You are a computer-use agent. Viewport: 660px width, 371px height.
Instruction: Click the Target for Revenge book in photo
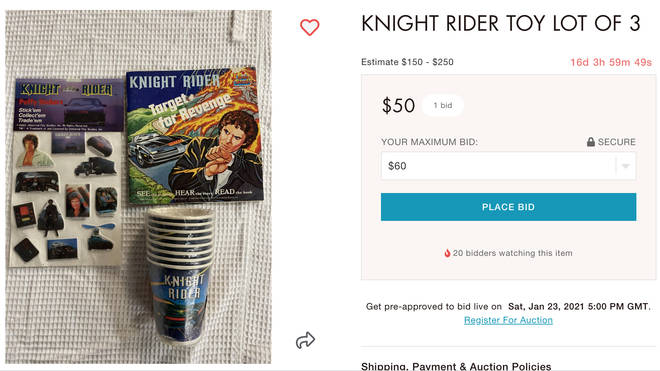[194, 136]
